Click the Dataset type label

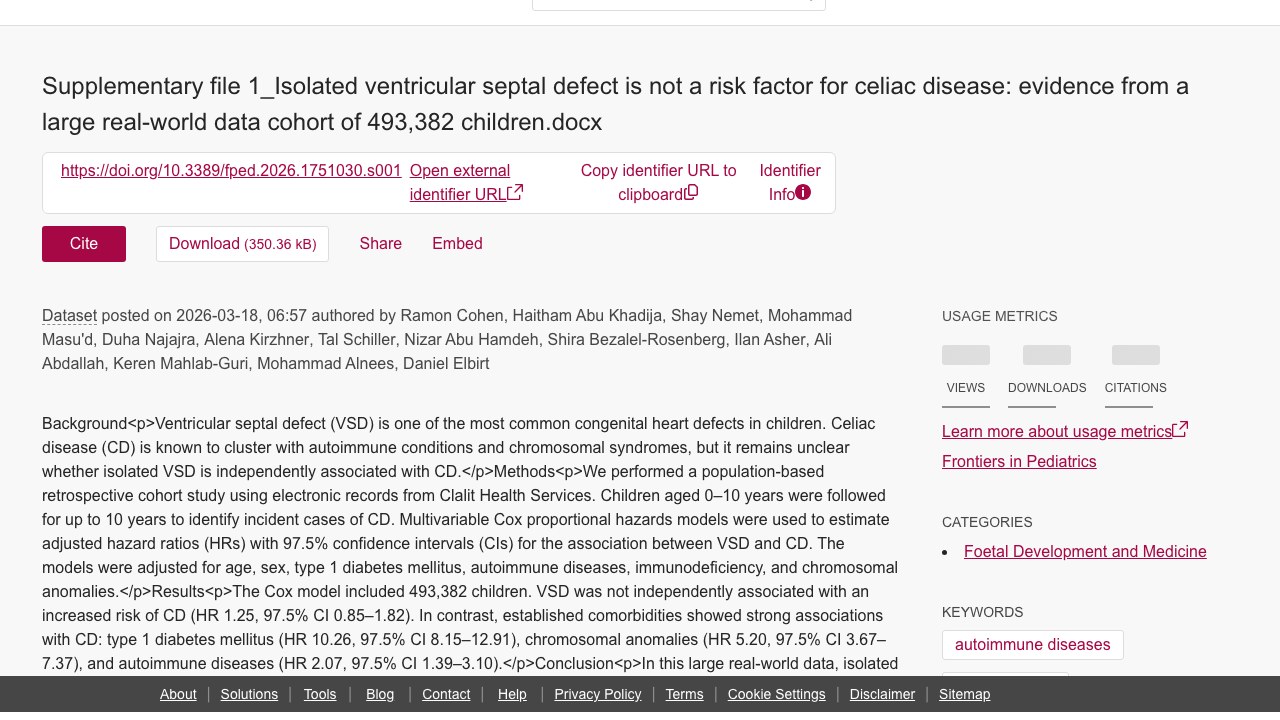coord(69,316)
